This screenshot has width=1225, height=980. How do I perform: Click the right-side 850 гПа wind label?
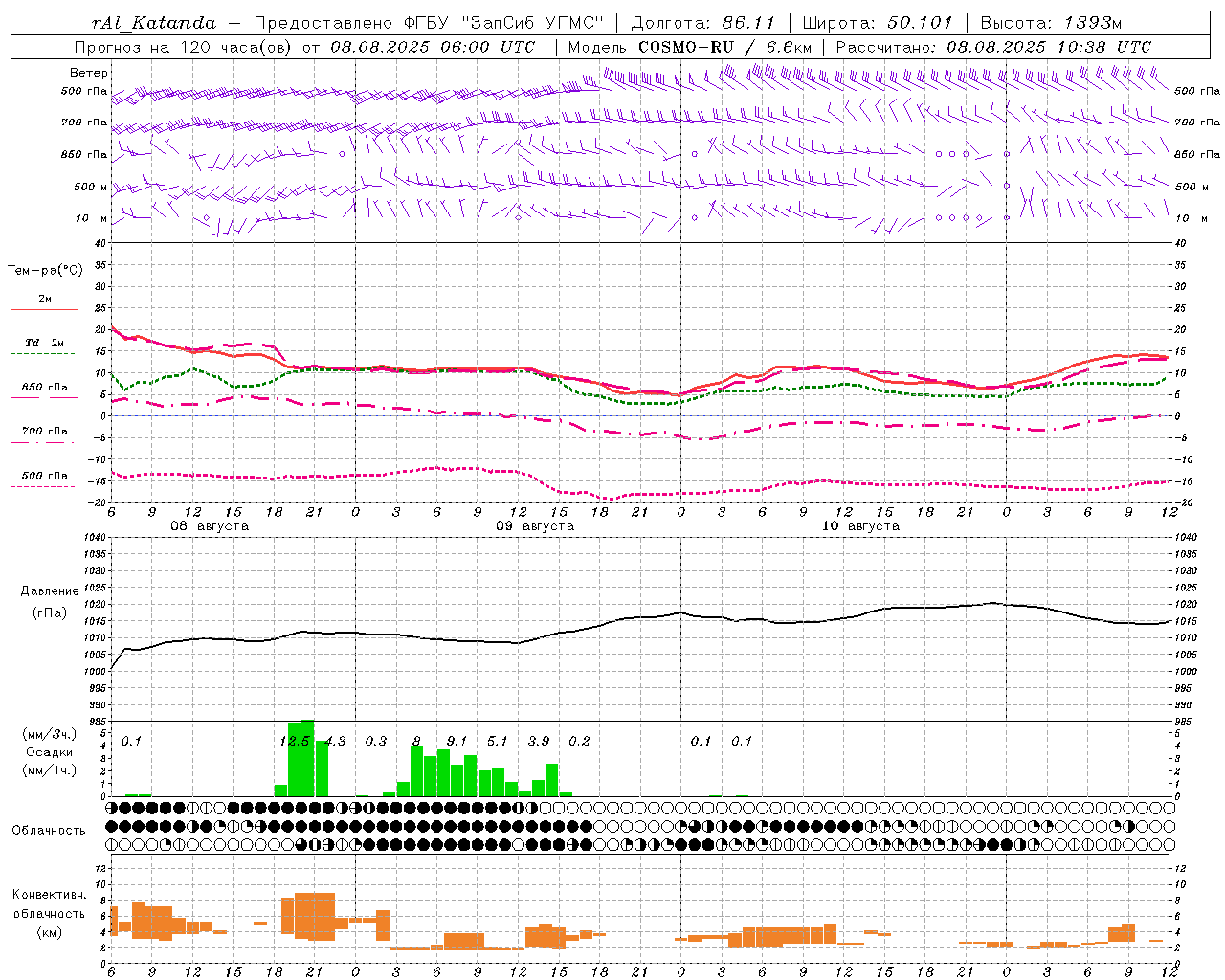click(x=1197, y=154)
